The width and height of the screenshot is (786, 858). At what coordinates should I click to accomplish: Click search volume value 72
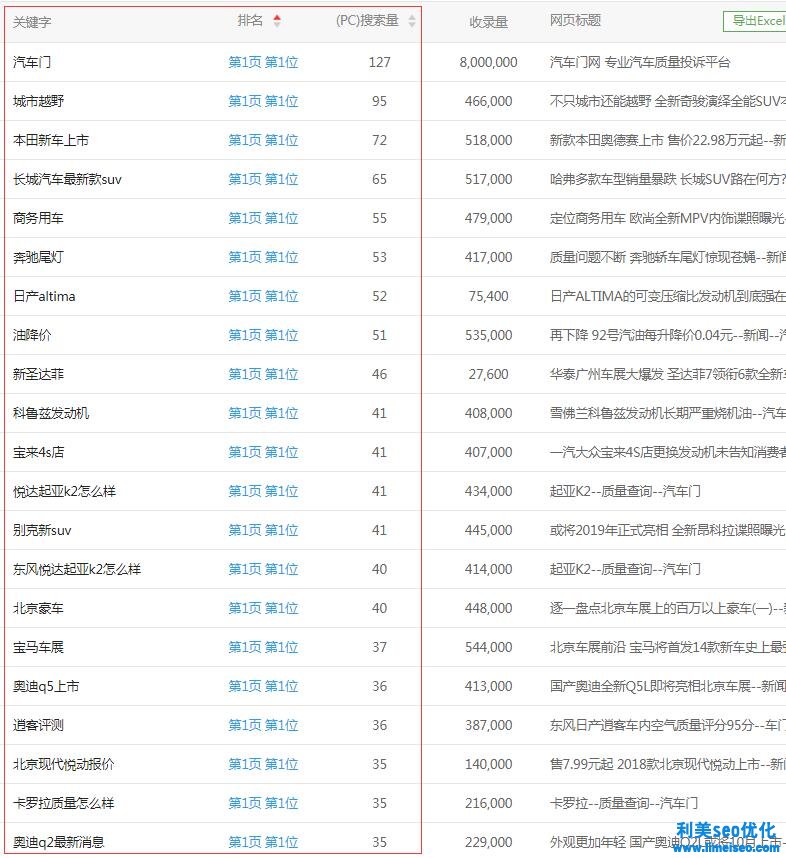[379, 140]
